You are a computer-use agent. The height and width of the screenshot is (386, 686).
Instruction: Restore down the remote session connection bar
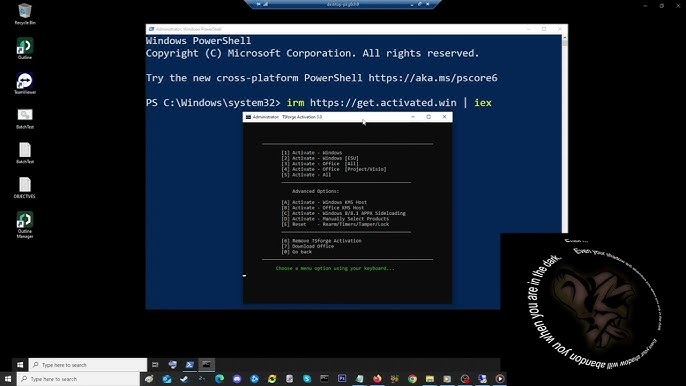pyautogui.click(x=419, y=4)
